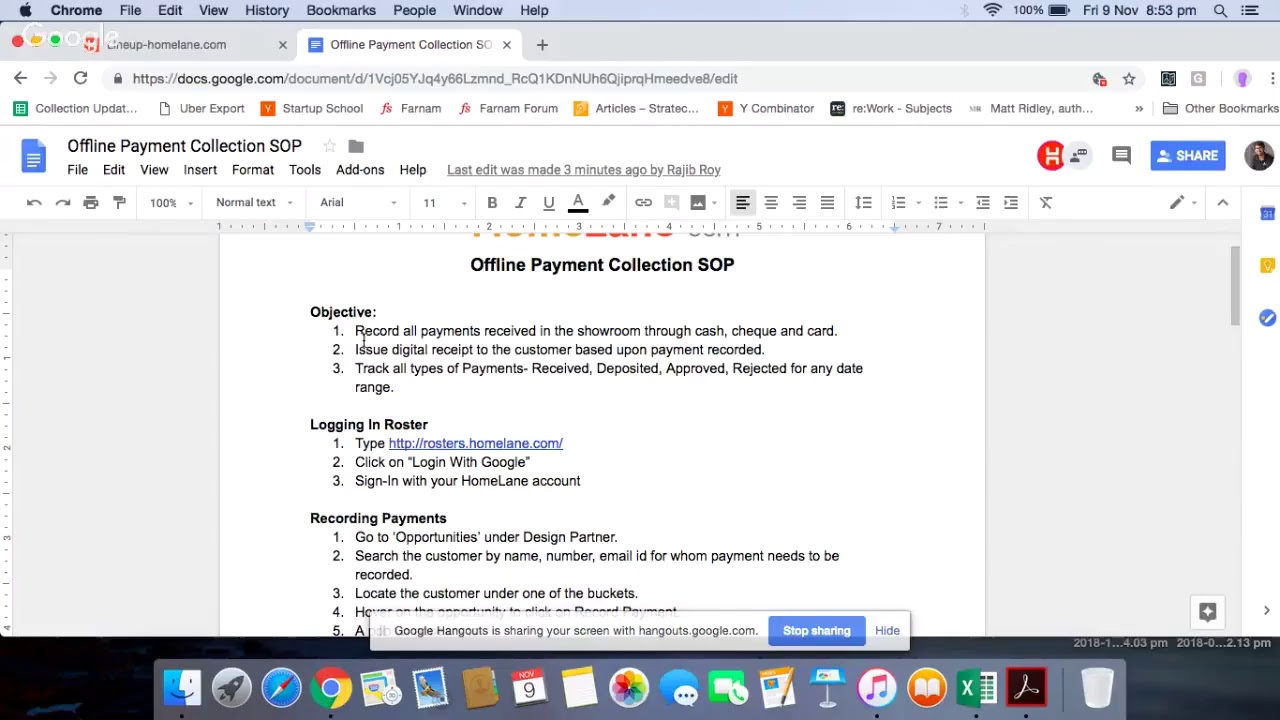Move document using the folder icon
Image resolution: width=1280 pixels, height=720 pixels.
[x=356, y=146]
